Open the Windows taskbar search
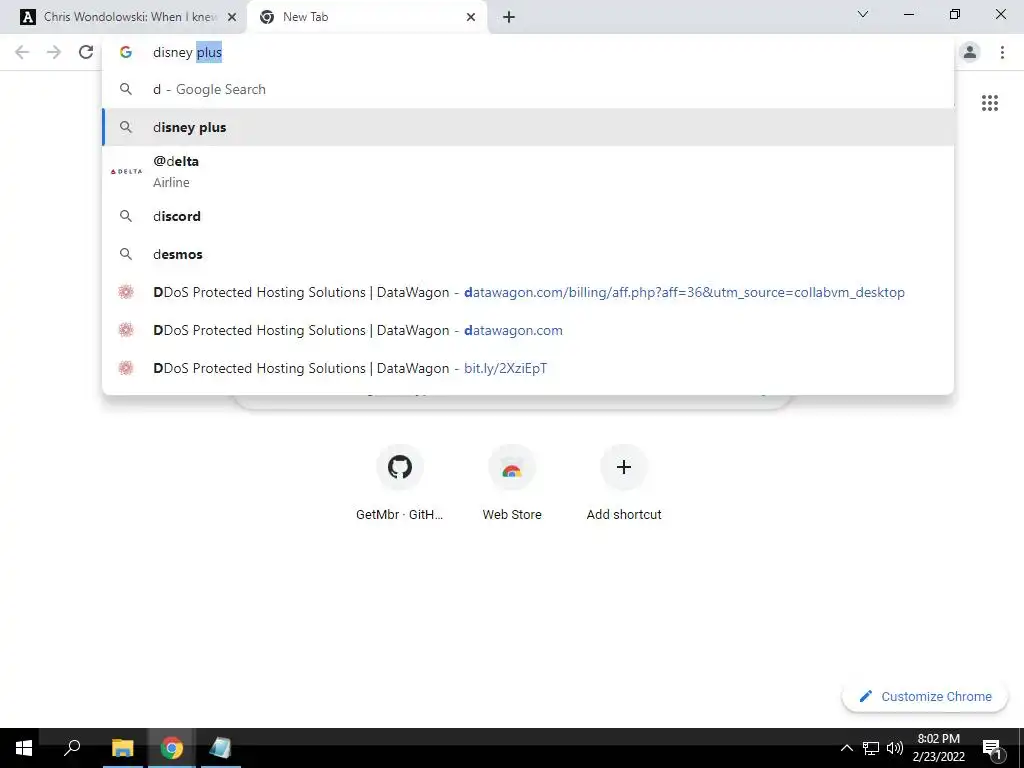 coord(72,748)
